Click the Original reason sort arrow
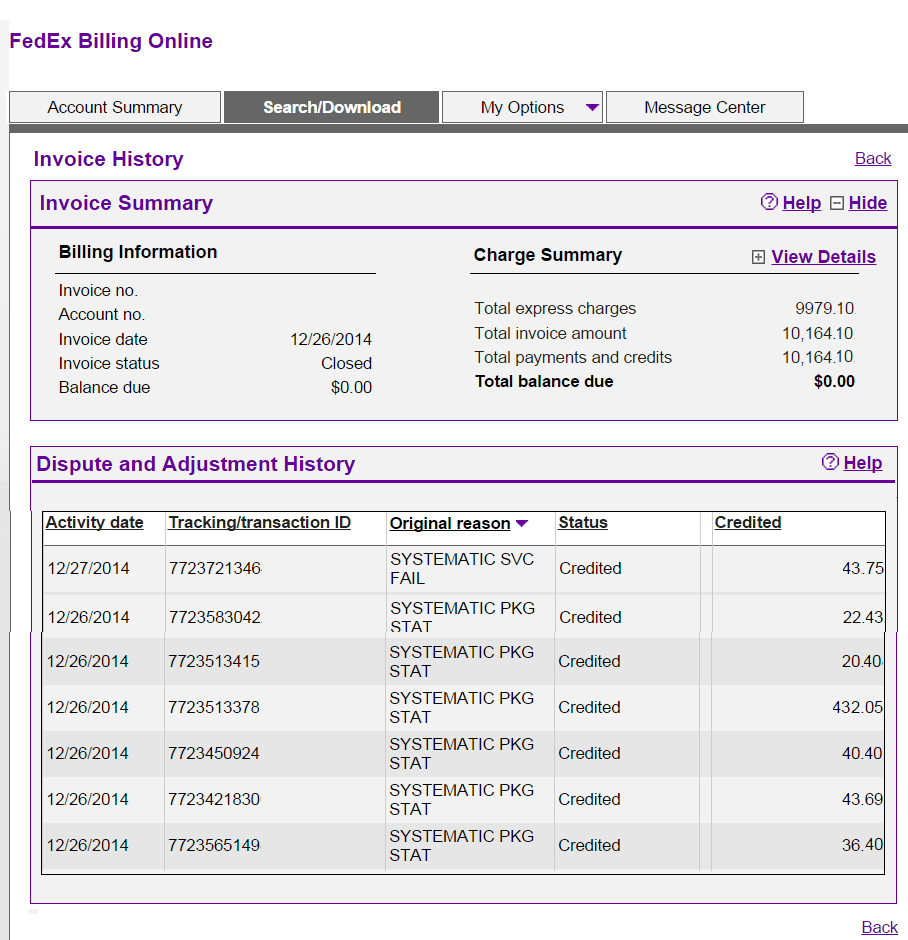This screenshot has width=908, height=940. pyautogui.click(x=521, y=523)
